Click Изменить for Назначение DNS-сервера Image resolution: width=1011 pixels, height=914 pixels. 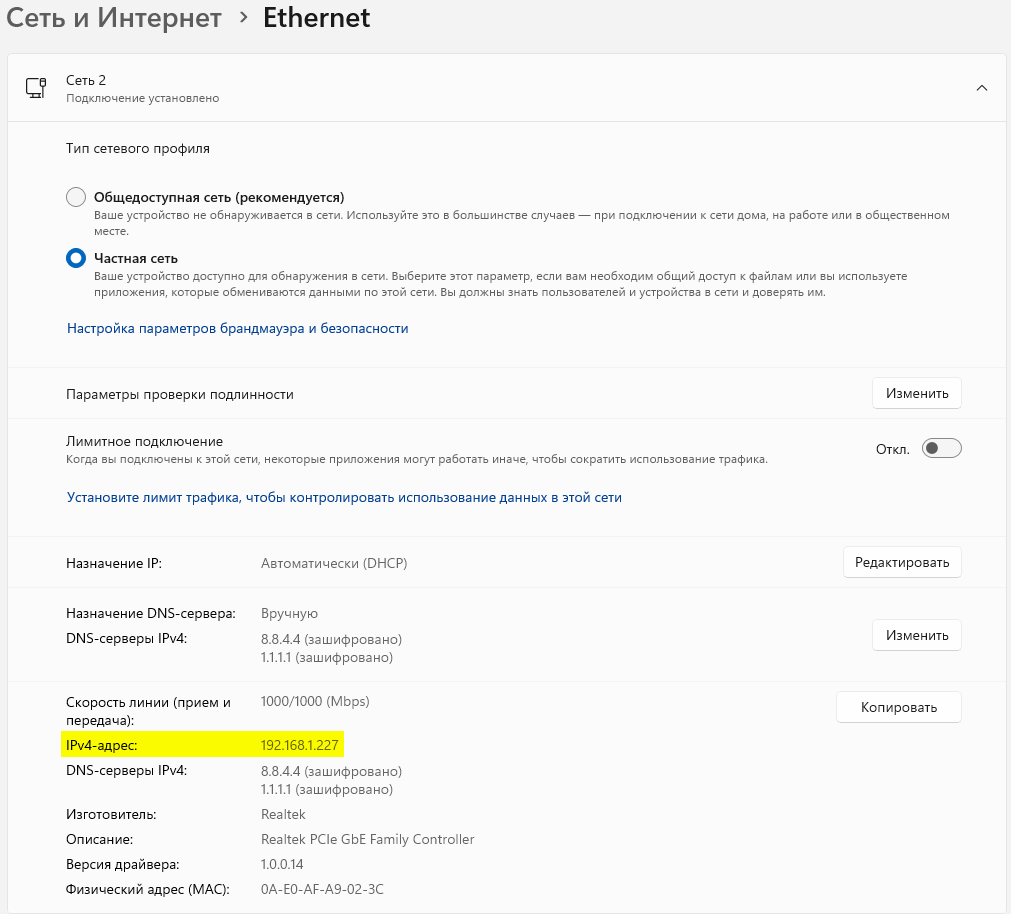pos(917,636)
